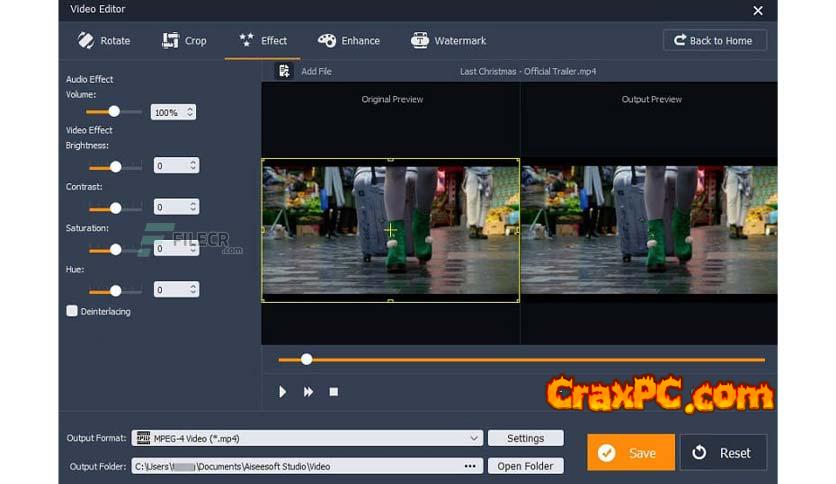This screenshot has height=484, width=836.
Task: Close the Video Editor window
Action: tap(758, 10)
